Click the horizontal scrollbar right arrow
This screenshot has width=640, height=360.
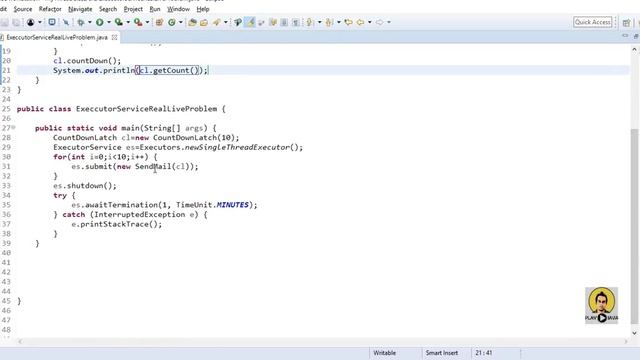pyautogui.click(x=625, y=341)
